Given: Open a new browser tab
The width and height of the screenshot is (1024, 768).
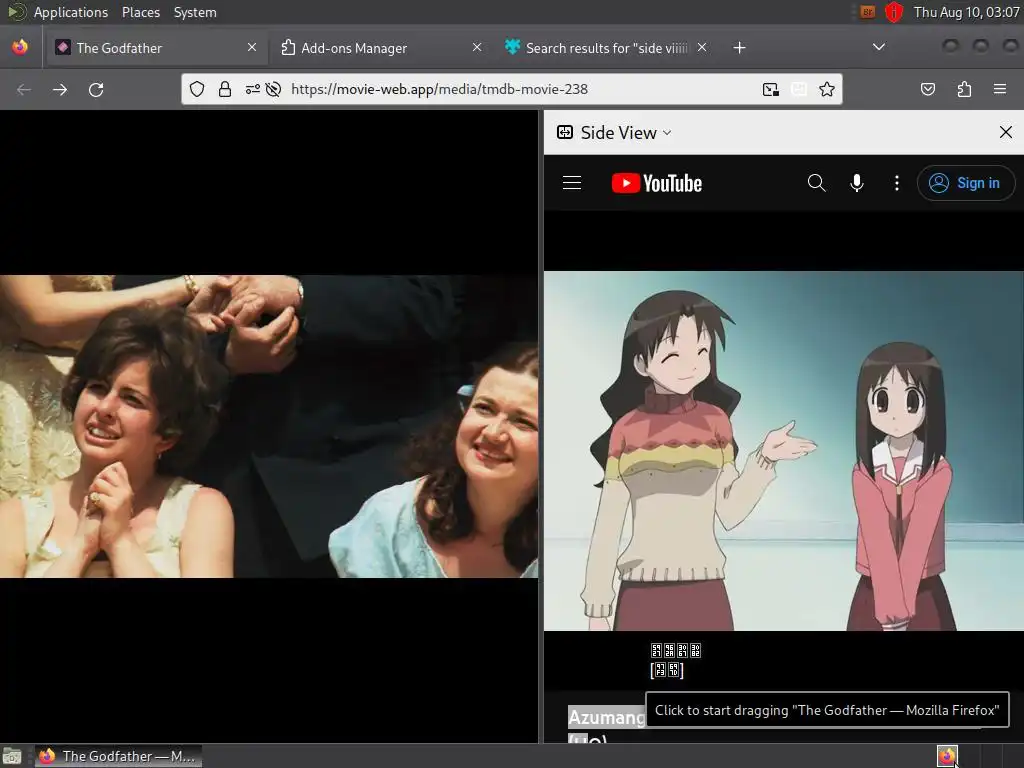Looking at the screenshot, I should tap(739, 48).
